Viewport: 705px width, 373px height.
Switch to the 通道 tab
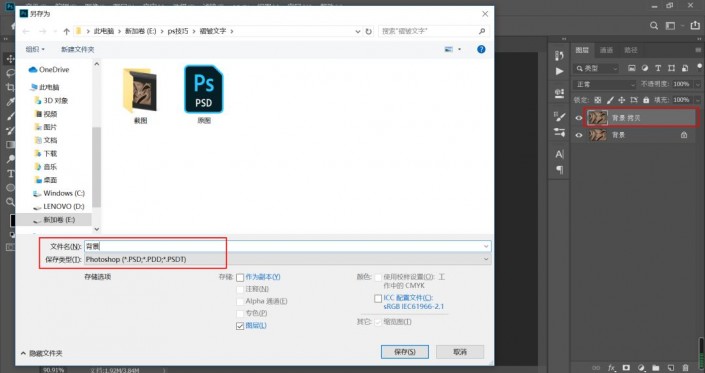(x=606, y=50)
